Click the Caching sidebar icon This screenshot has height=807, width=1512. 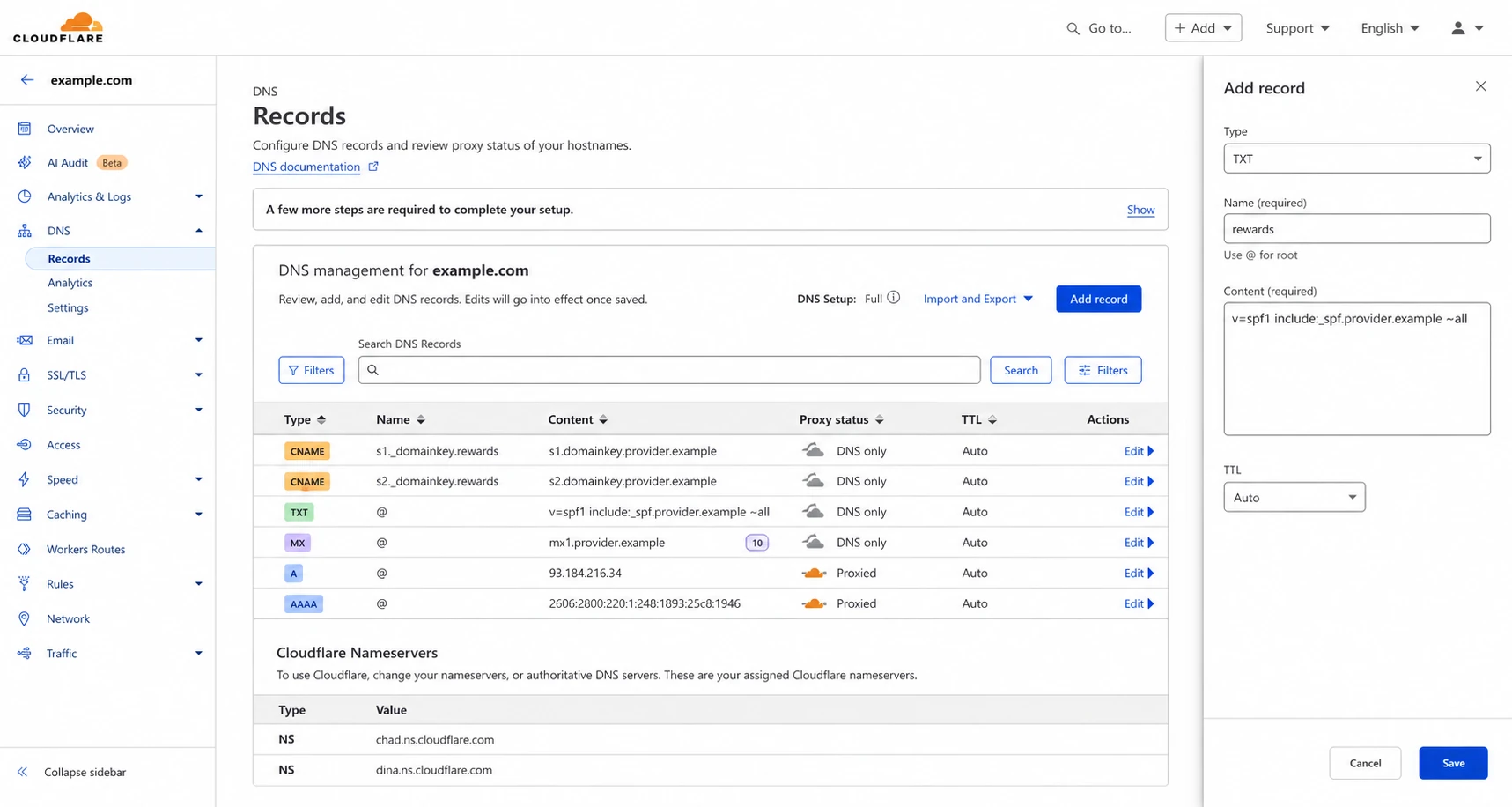[25, 515]
